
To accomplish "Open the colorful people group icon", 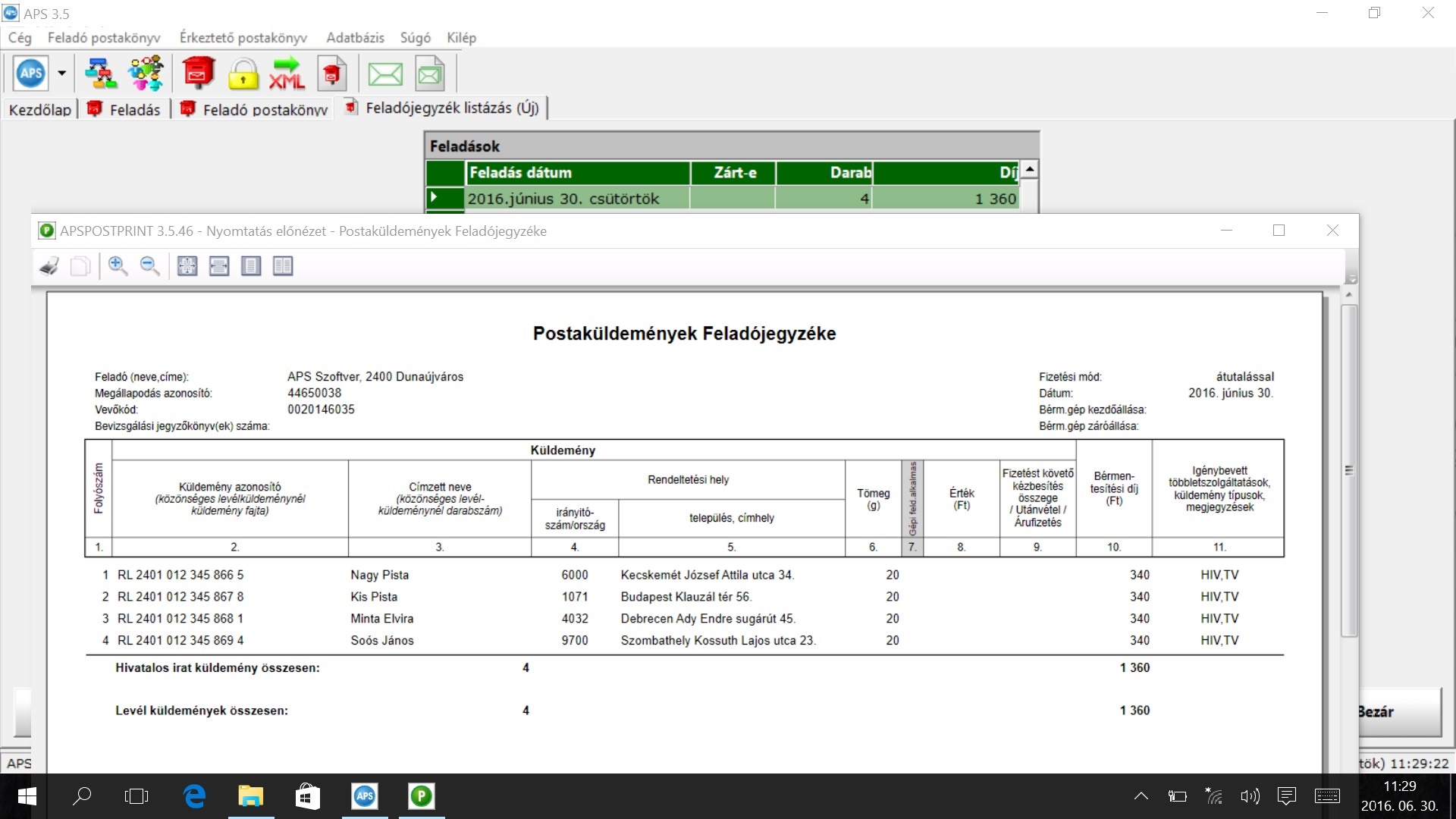I will (x=146, y=74).
